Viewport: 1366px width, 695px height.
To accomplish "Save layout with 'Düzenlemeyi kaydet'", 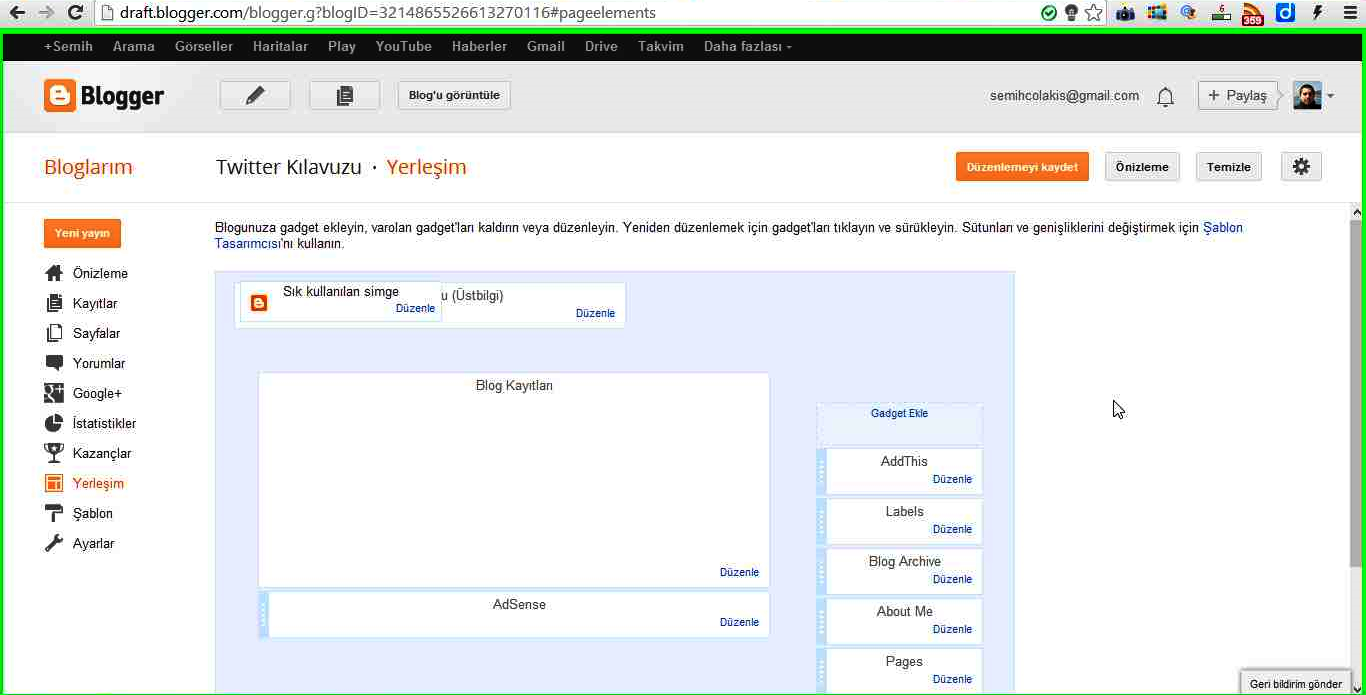I will (x=1022, y=167).
